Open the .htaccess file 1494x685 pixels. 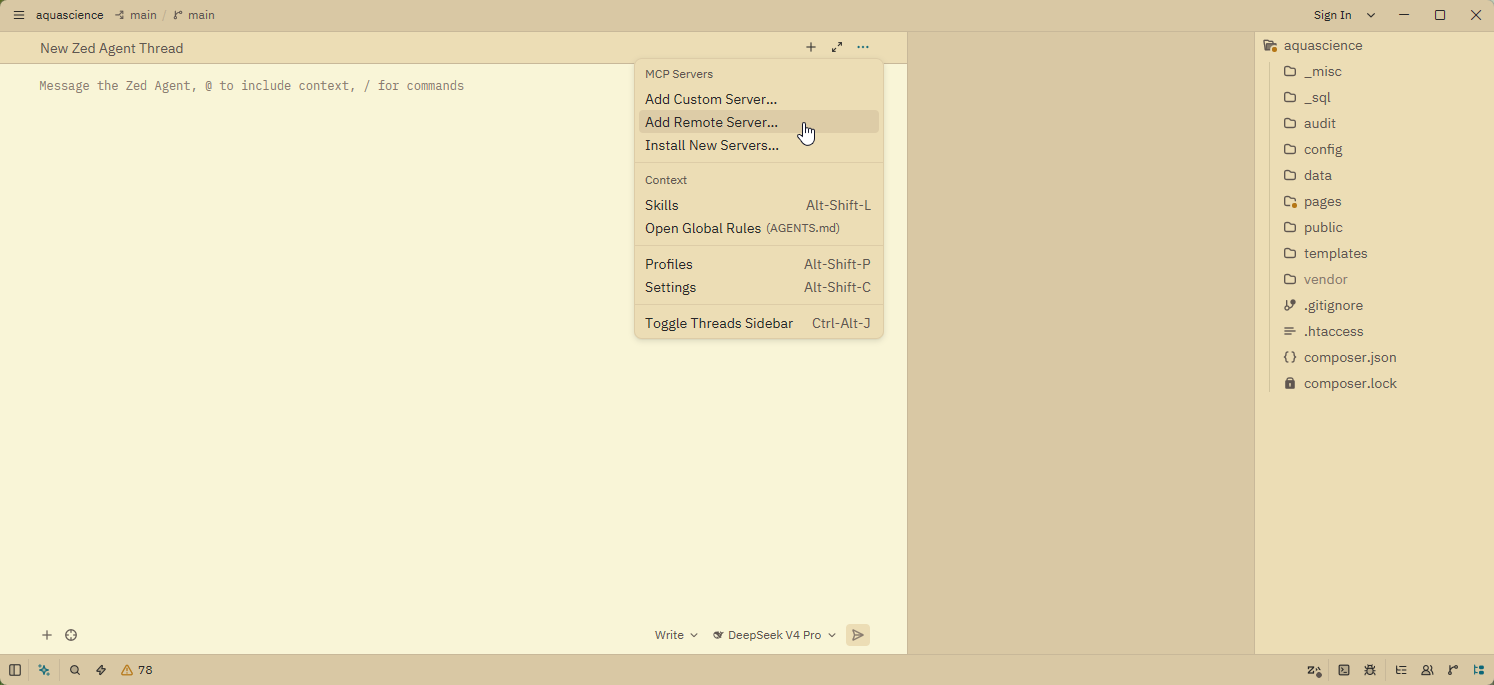tap(1374, 331)
